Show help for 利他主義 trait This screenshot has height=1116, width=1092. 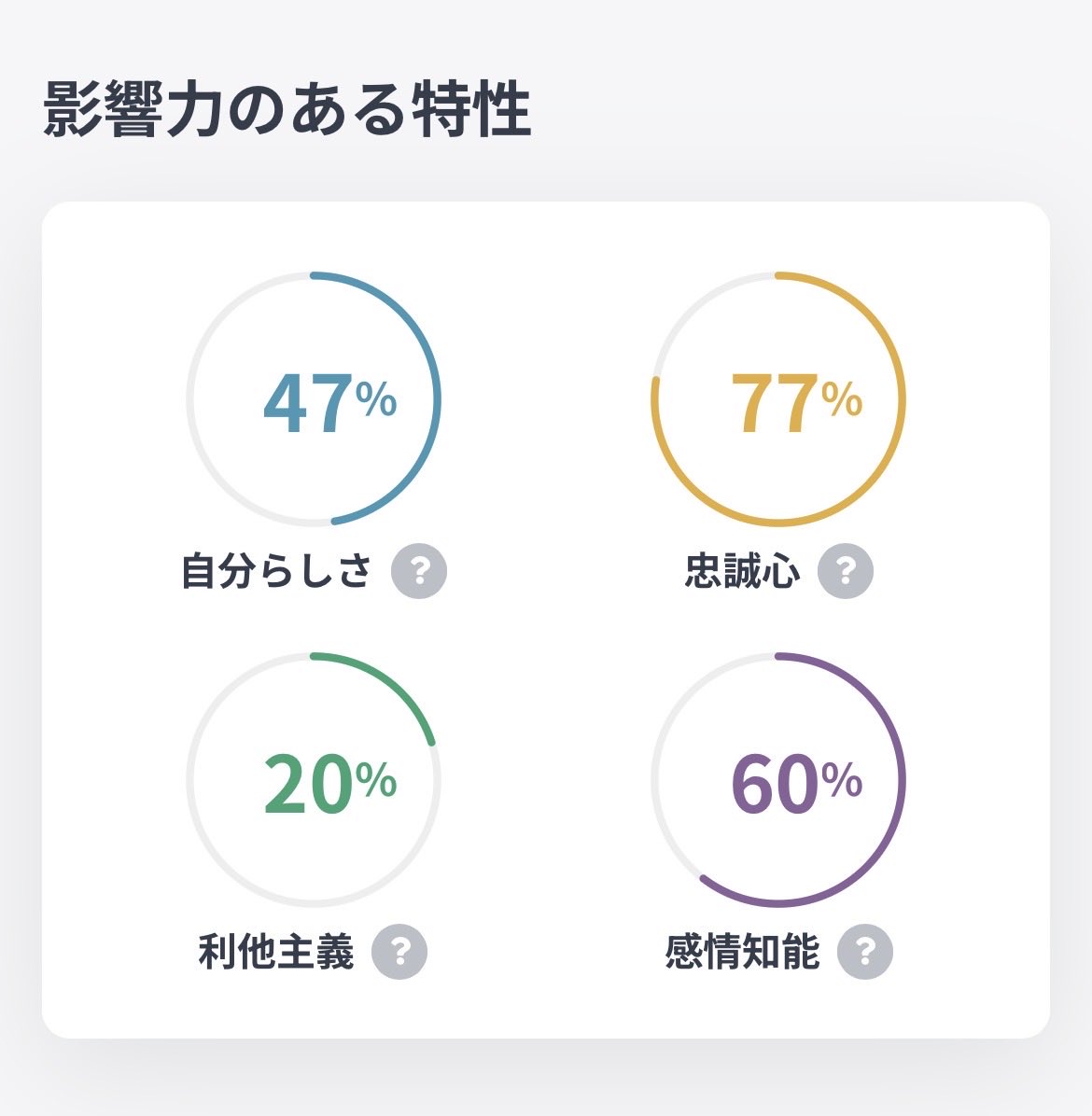pos(399,952)
